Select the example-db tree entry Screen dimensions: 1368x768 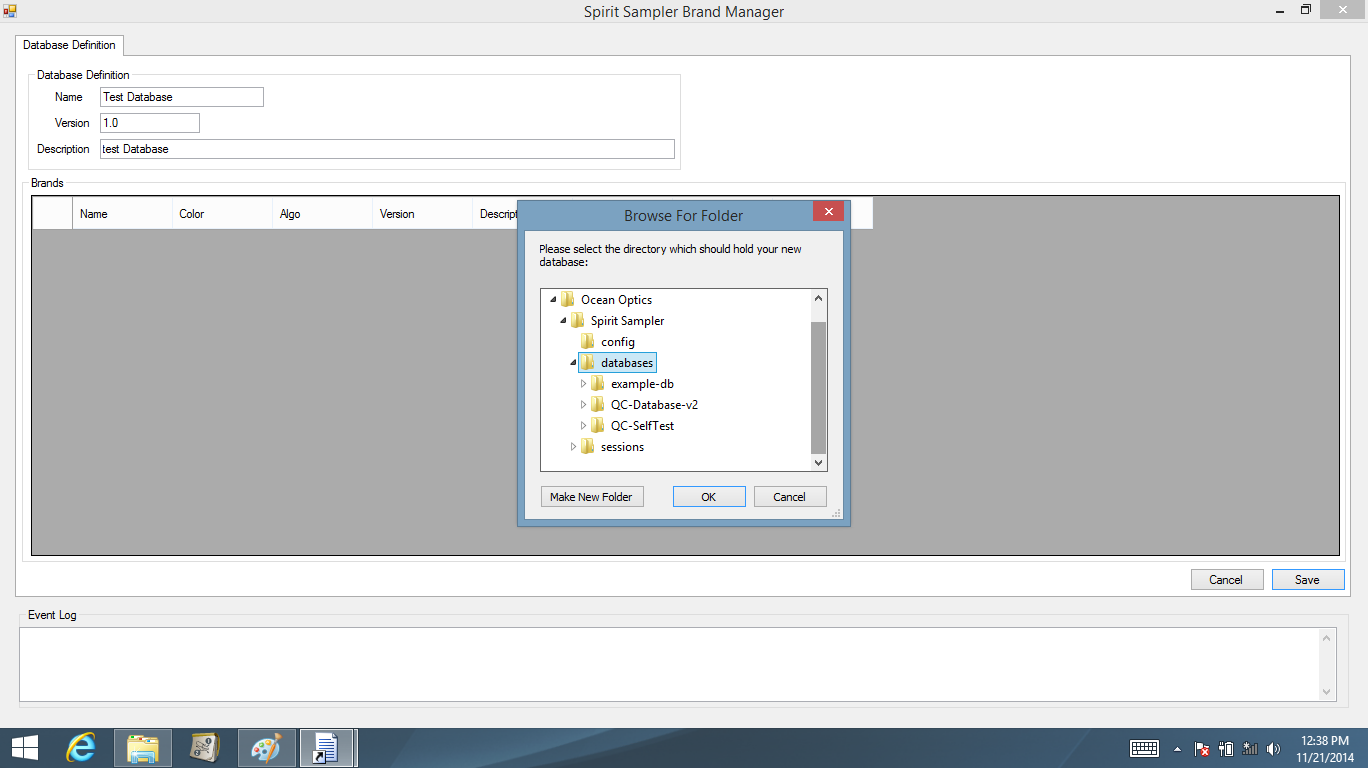(642, 384)
